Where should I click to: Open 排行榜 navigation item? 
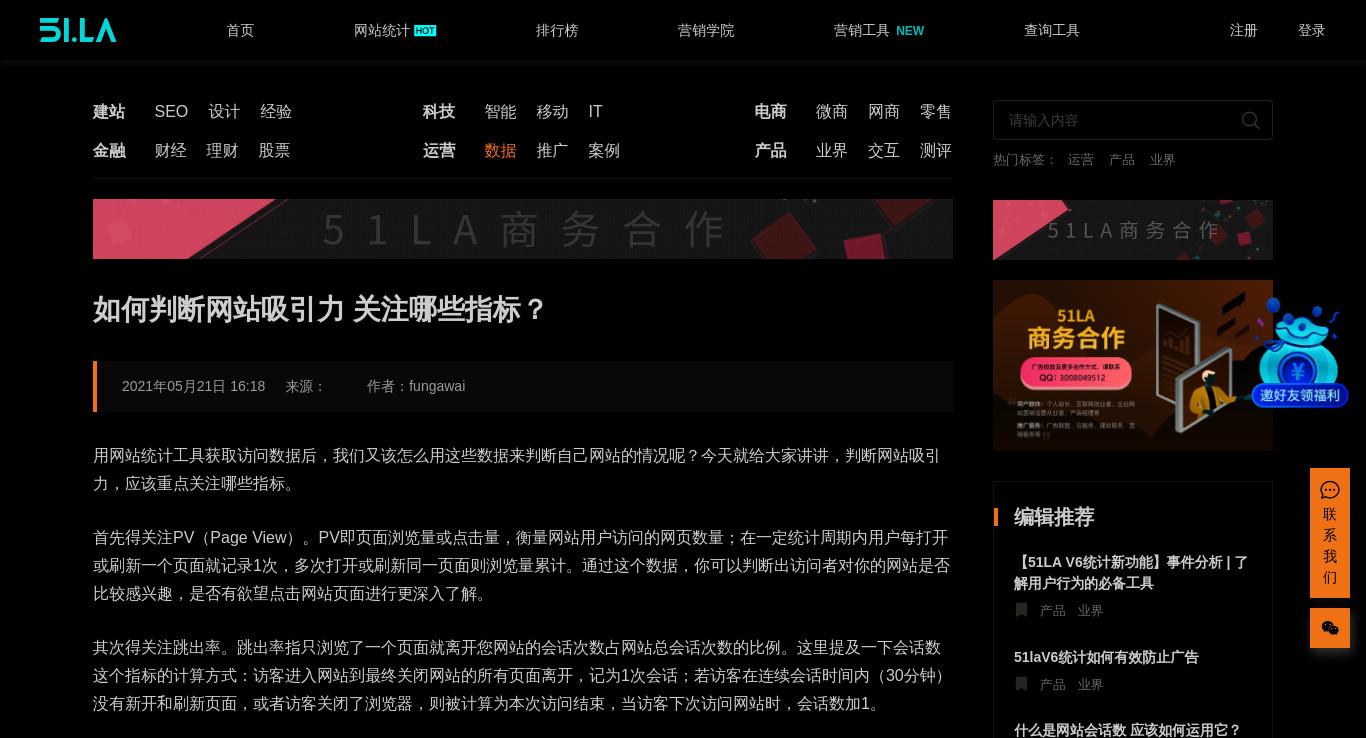[x=557, y=30]
